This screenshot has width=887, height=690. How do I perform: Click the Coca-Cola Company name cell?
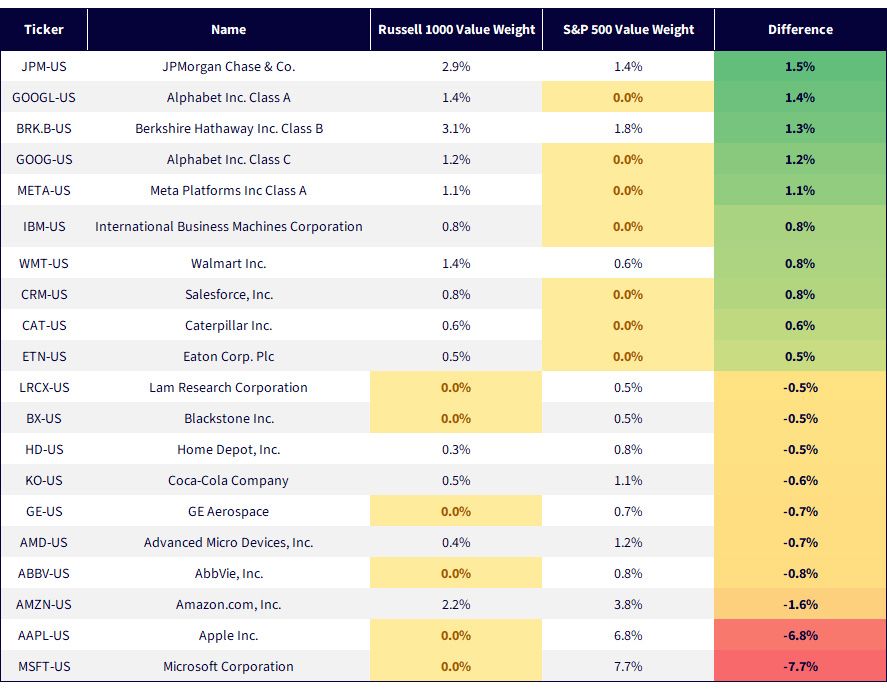229,480
